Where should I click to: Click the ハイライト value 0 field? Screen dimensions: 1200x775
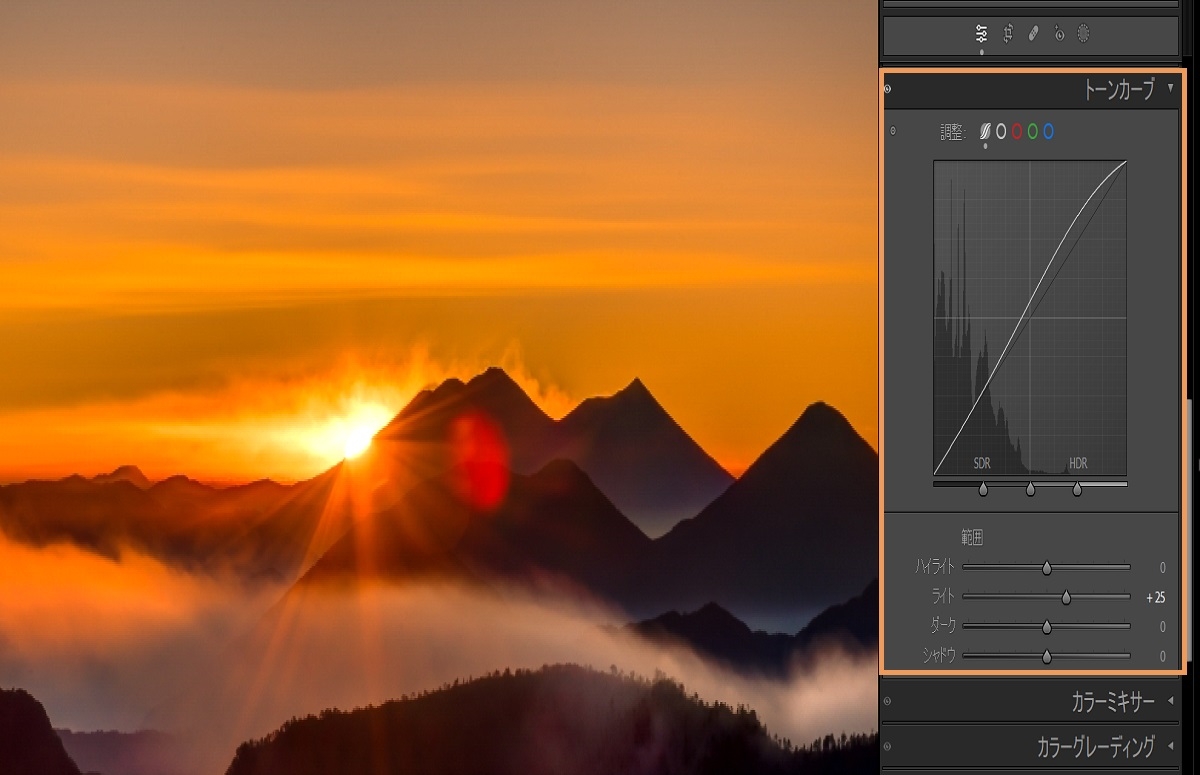point(1162,568)
